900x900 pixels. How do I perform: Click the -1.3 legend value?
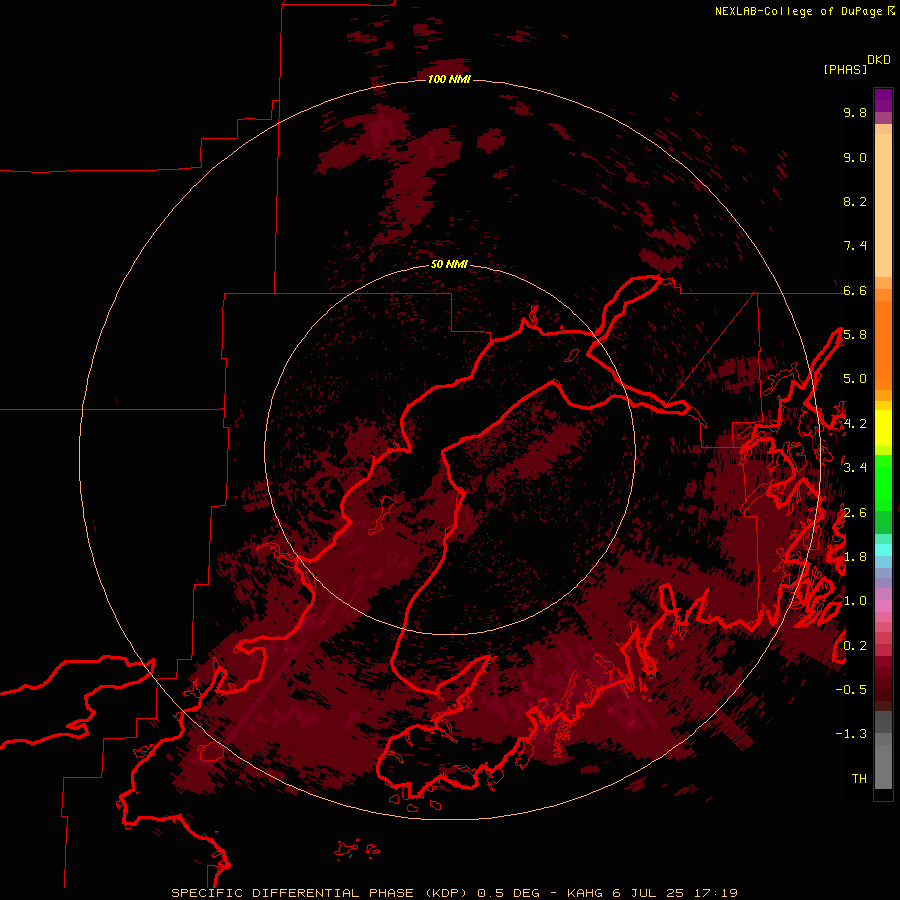[x=851, y=734]
